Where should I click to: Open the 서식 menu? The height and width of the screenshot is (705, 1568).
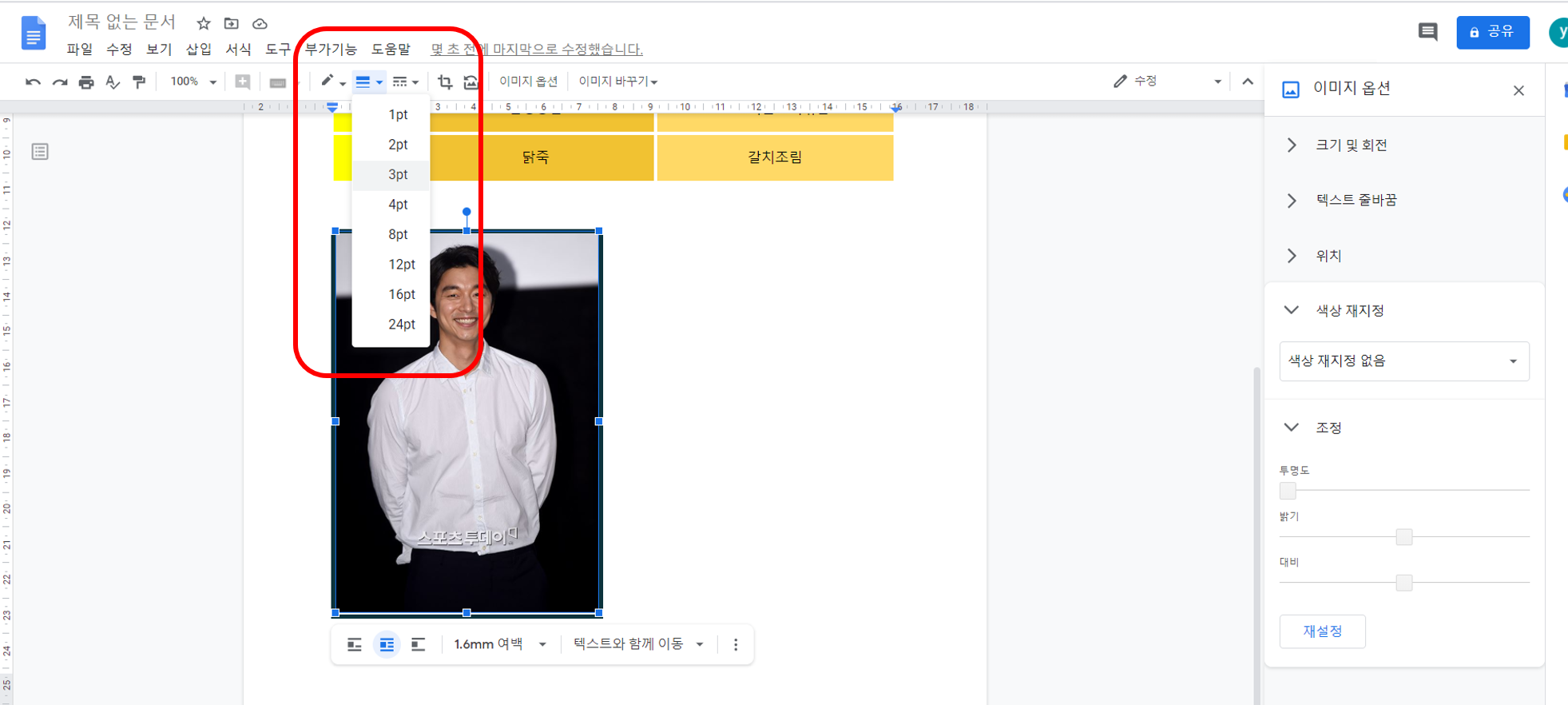(238, 50)
